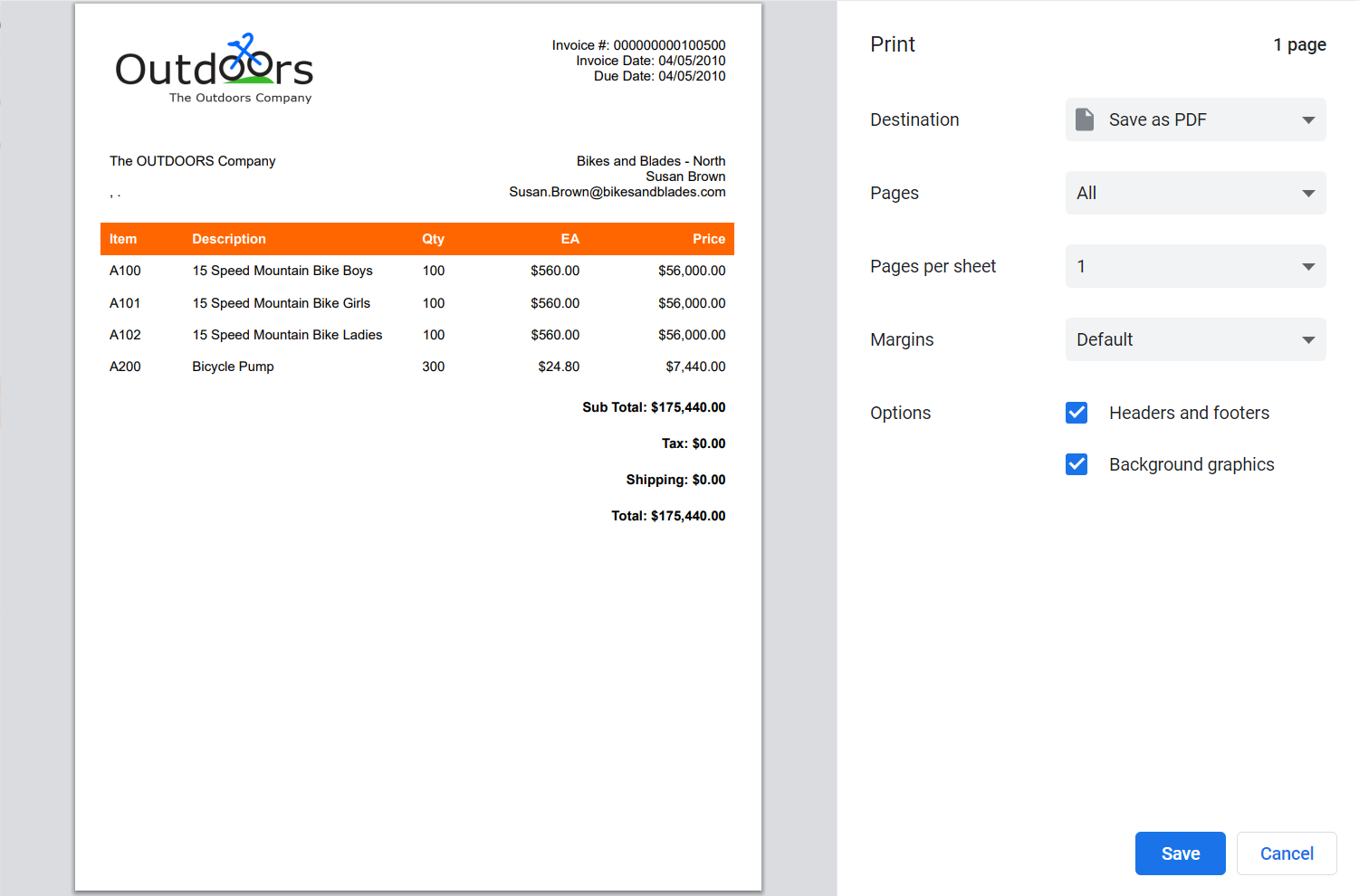Click the $7,440.00 price cell
The width and height of the screenshot is (1359, 896).
point(695,367)
